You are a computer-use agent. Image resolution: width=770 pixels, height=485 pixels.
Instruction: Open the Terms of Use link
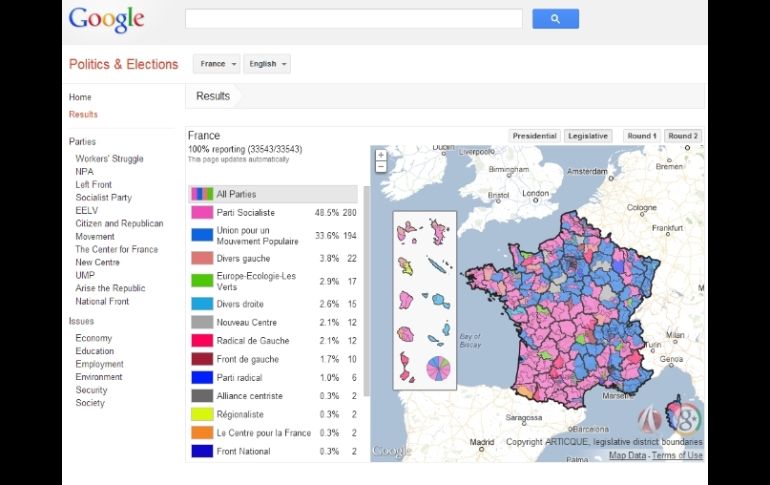coord(677,456)
